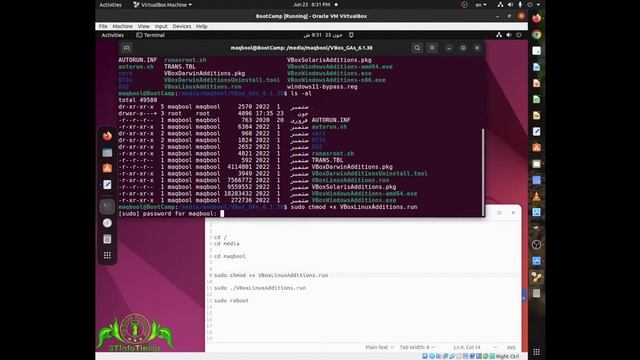
Task: Open VirtualBox File menu
Action: pyautogui.click(x=103, y=26)
